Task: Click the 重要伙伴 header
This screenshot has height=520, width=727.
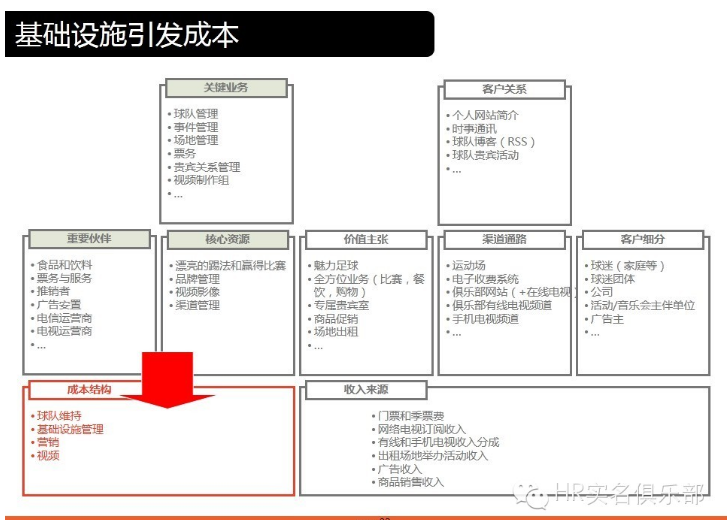Action: pos(89,239)
